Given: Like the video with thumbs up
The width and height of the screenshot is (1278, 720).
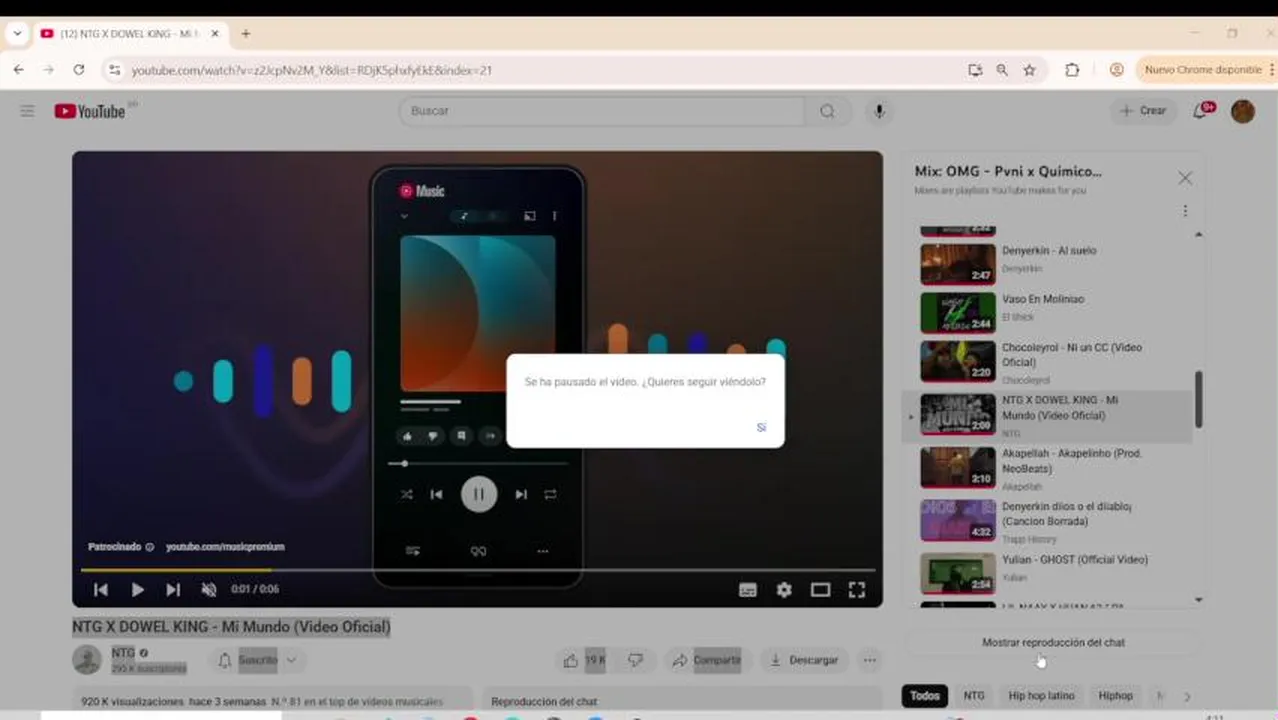Looking at the screenshot, I should (x=584, y=660).
